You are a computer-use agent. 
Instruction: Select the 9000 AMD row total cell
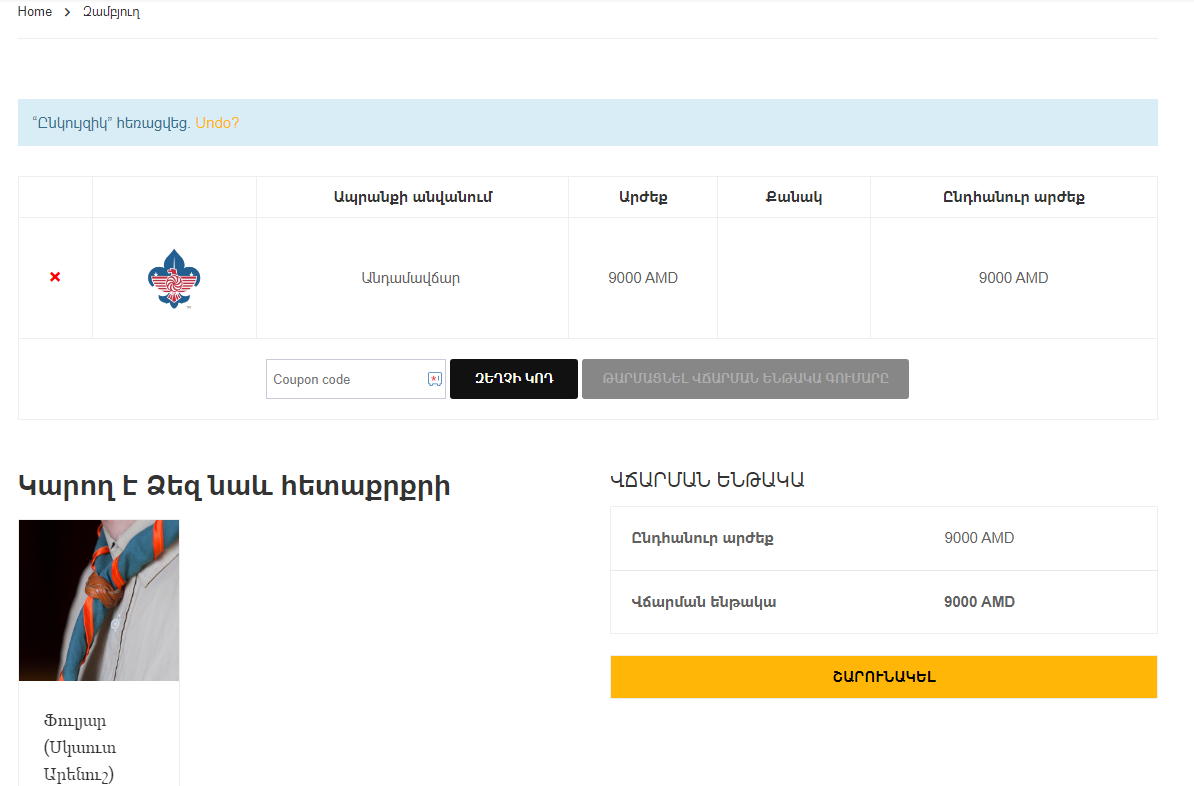(1014, 278)
